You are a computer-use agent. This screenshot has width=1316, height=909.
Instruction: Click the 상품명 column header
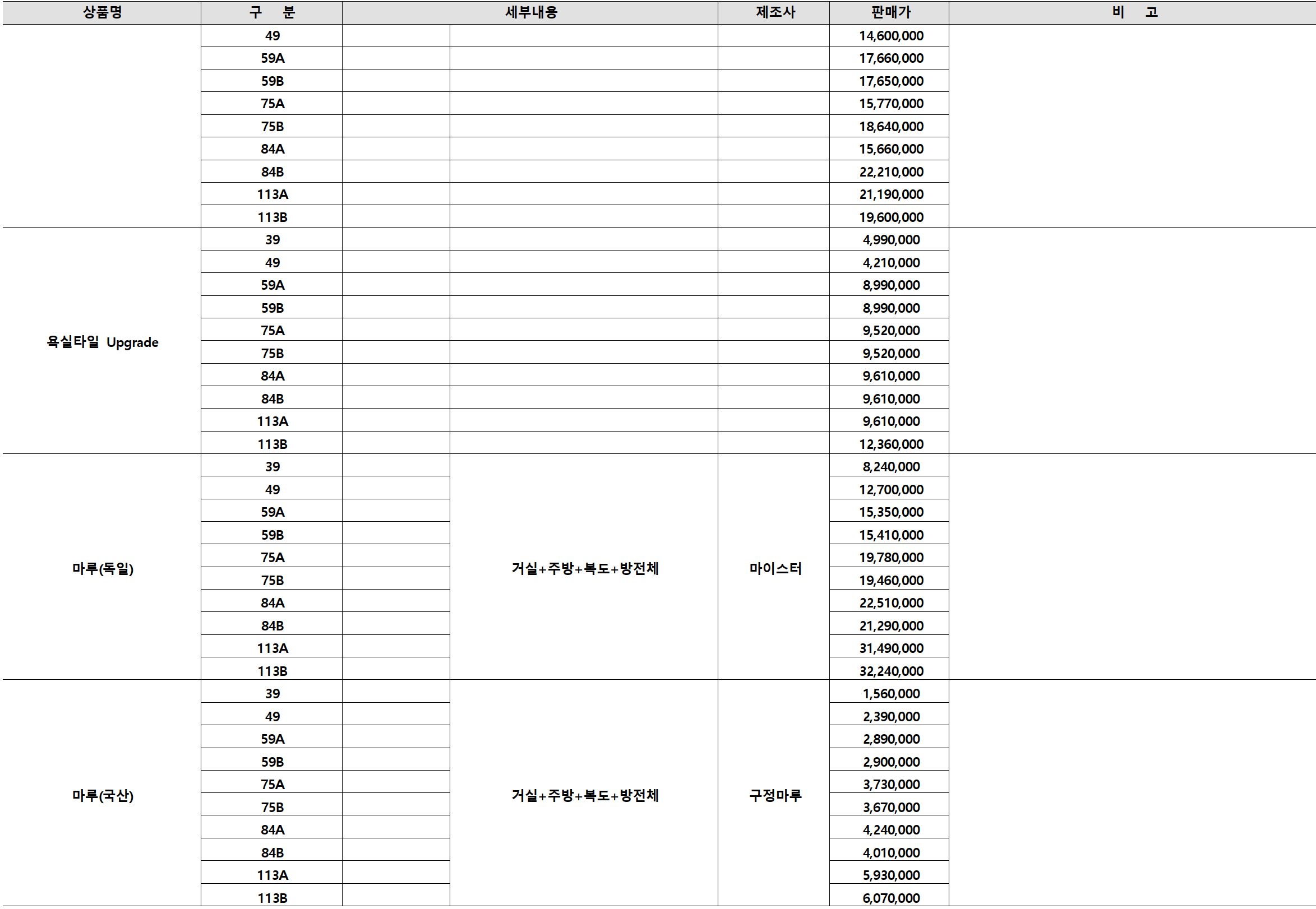pos(102,12)
